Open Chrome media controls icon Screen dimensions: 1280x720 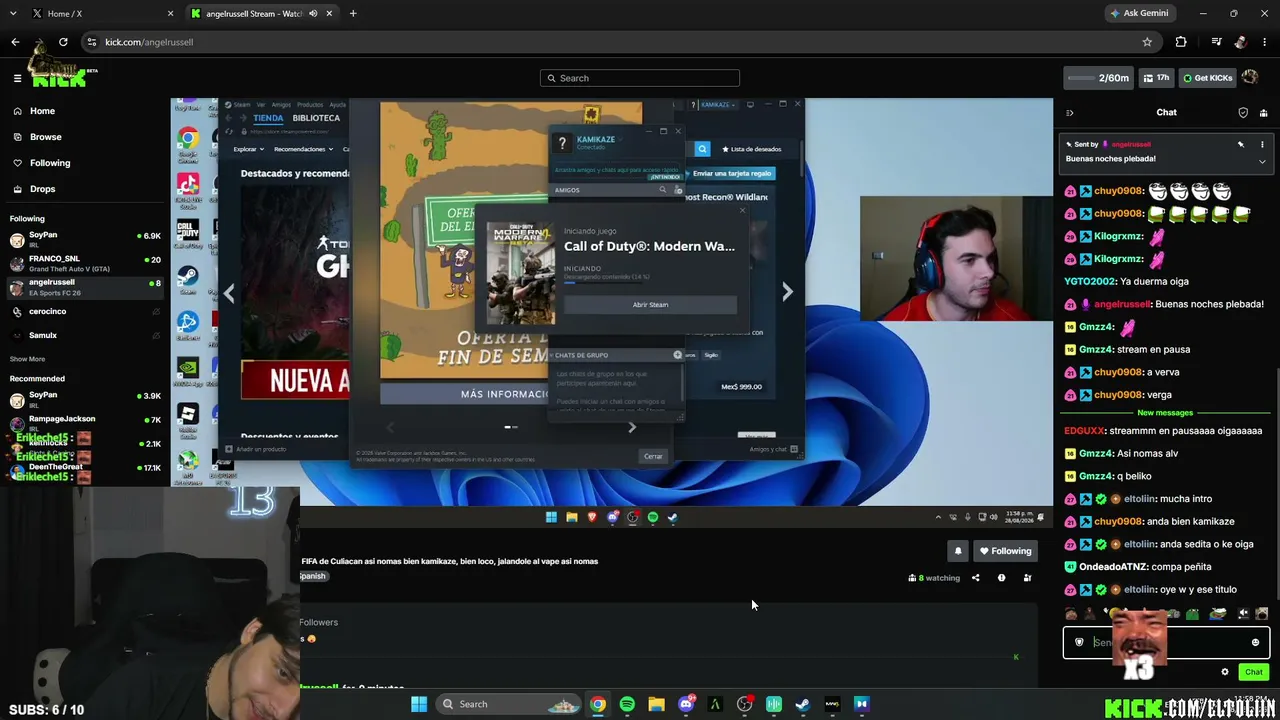(1216, 42)
